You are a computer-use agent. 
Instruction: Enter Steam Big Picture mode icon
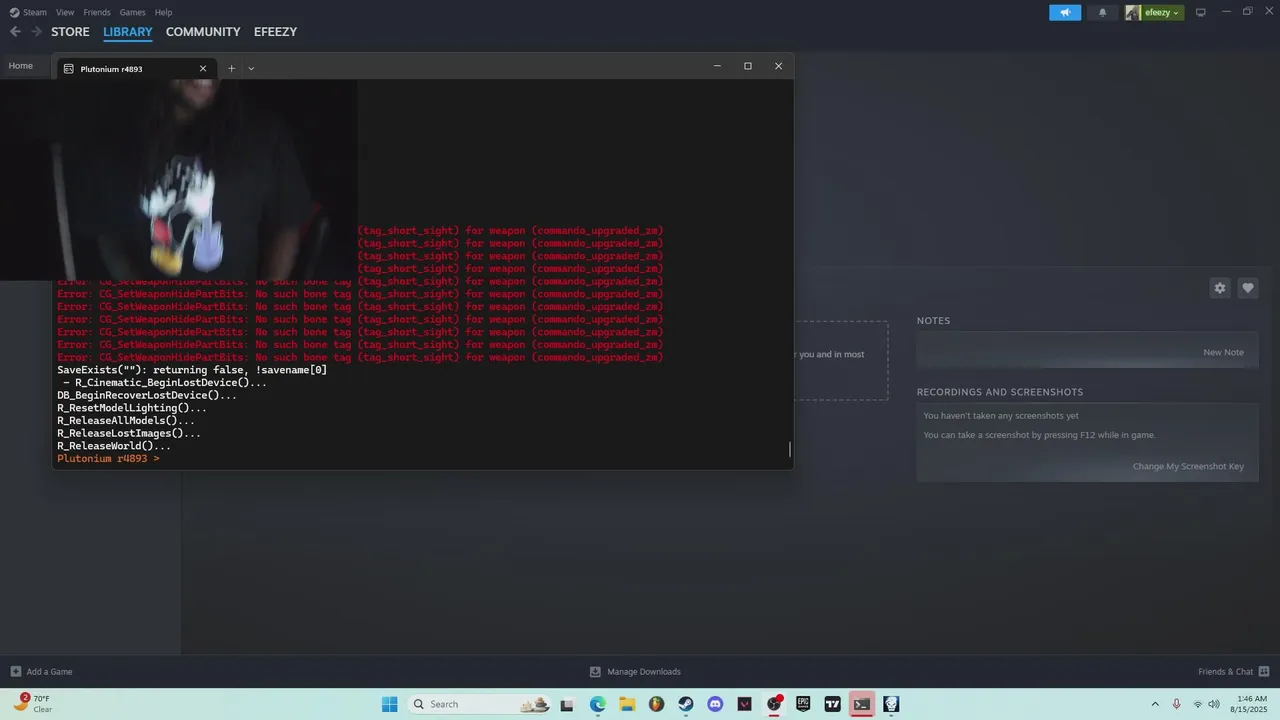click(1200, 12)
